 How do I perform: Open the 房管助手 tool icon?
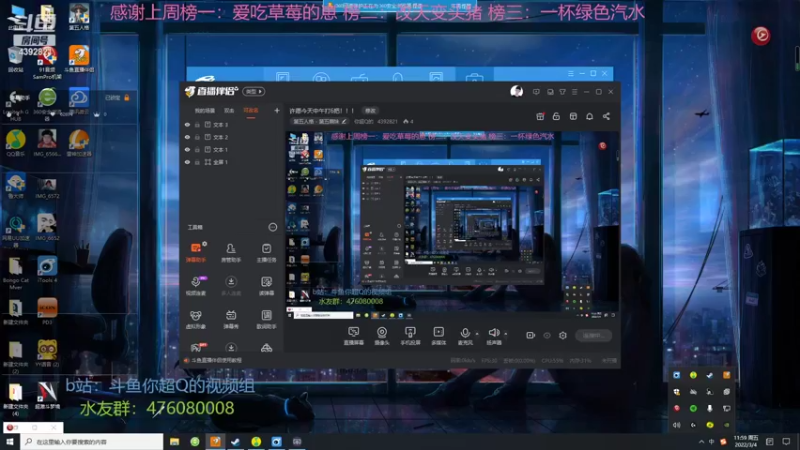click(231, 252)
